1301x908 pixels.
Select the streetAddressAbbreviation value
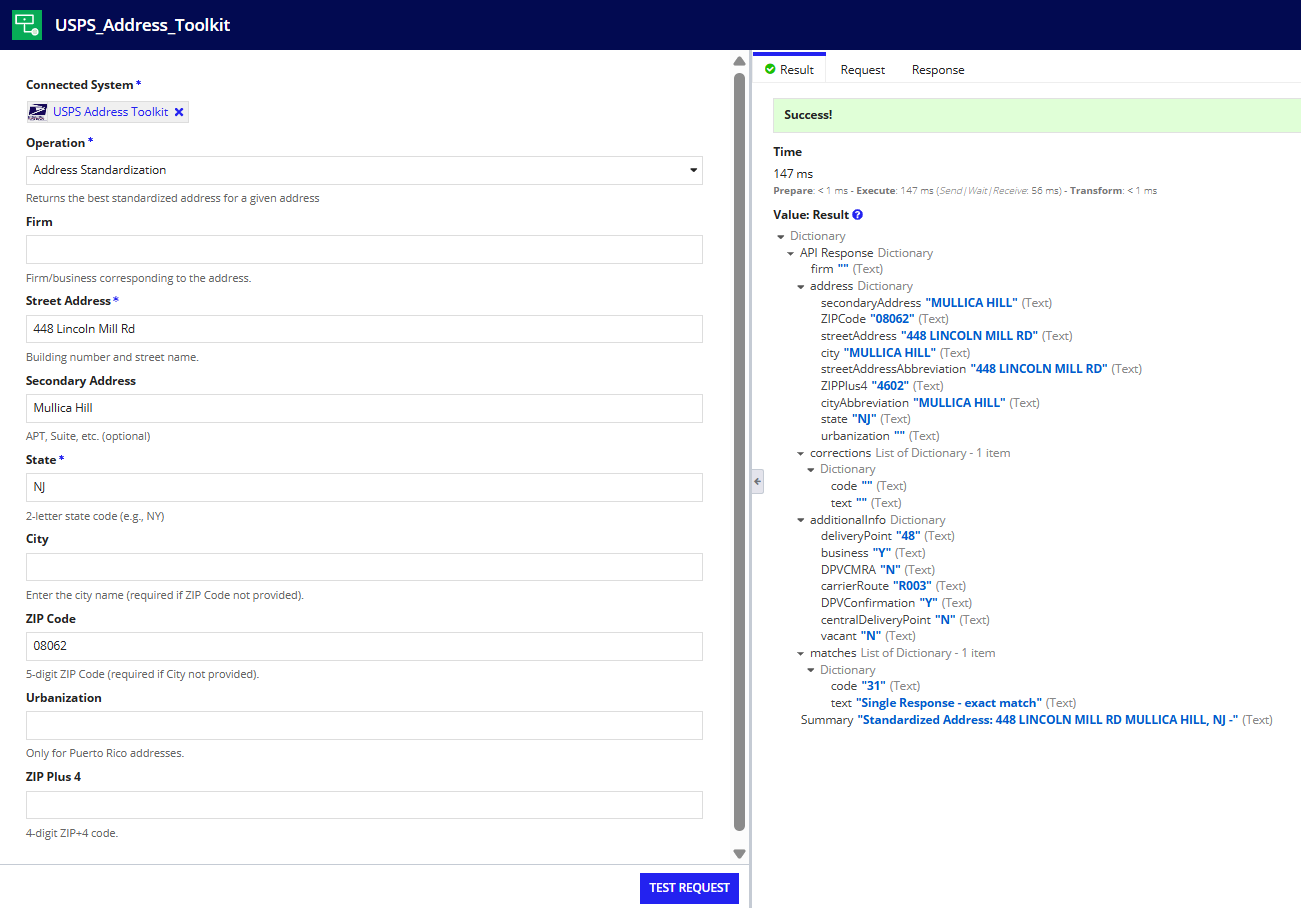pyautogui.click(x=1039, y=369)
